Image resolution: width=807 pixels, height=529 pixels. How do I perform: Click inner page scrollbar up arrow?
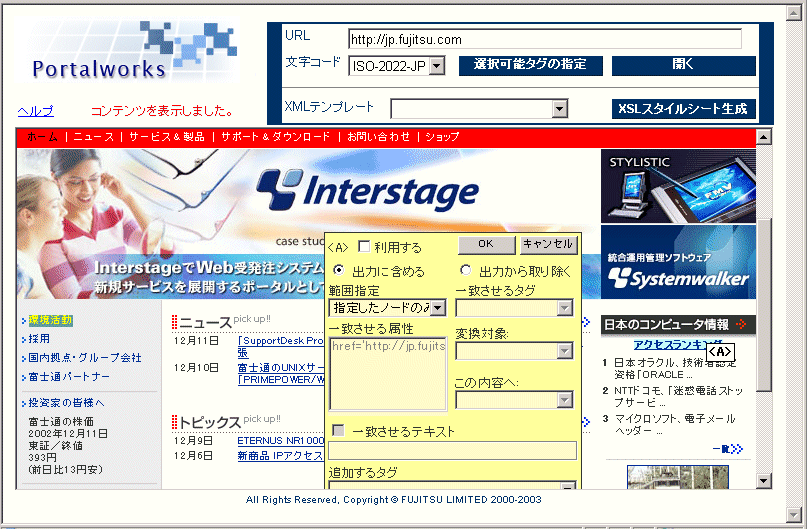764,137
